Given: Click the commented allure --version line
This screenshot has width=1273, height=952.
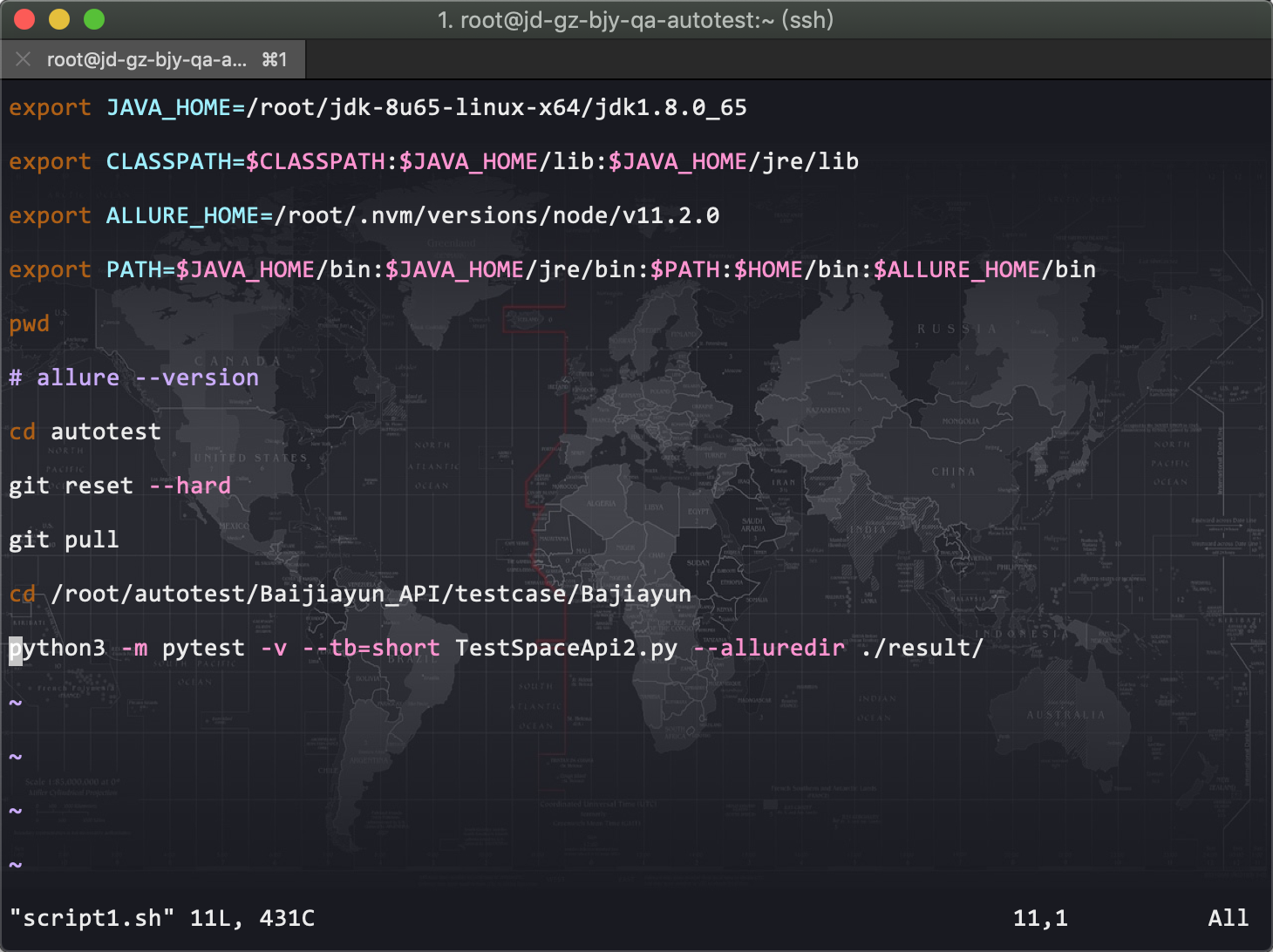Looking at the screenshot, I should (134, 378).
